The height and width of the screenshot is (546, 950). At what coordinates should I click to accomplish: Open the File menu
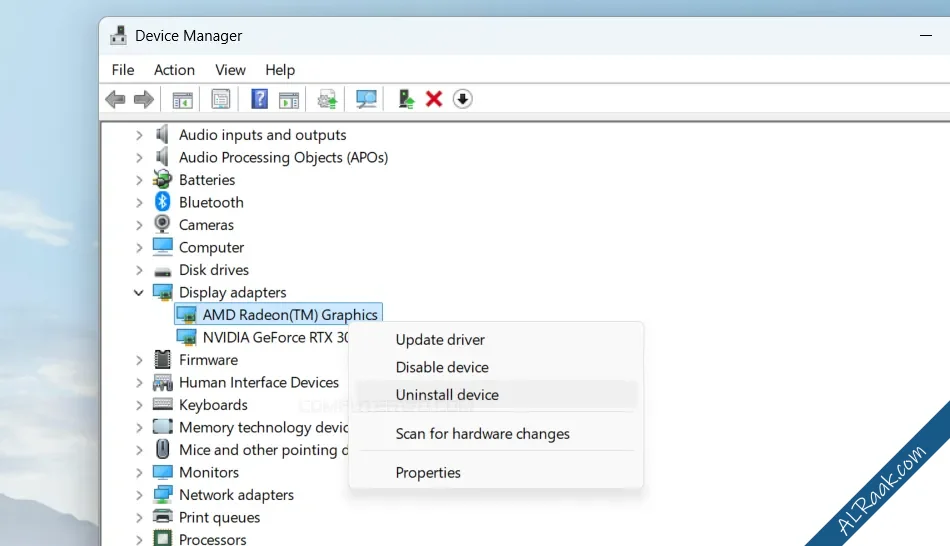point(123,70)
